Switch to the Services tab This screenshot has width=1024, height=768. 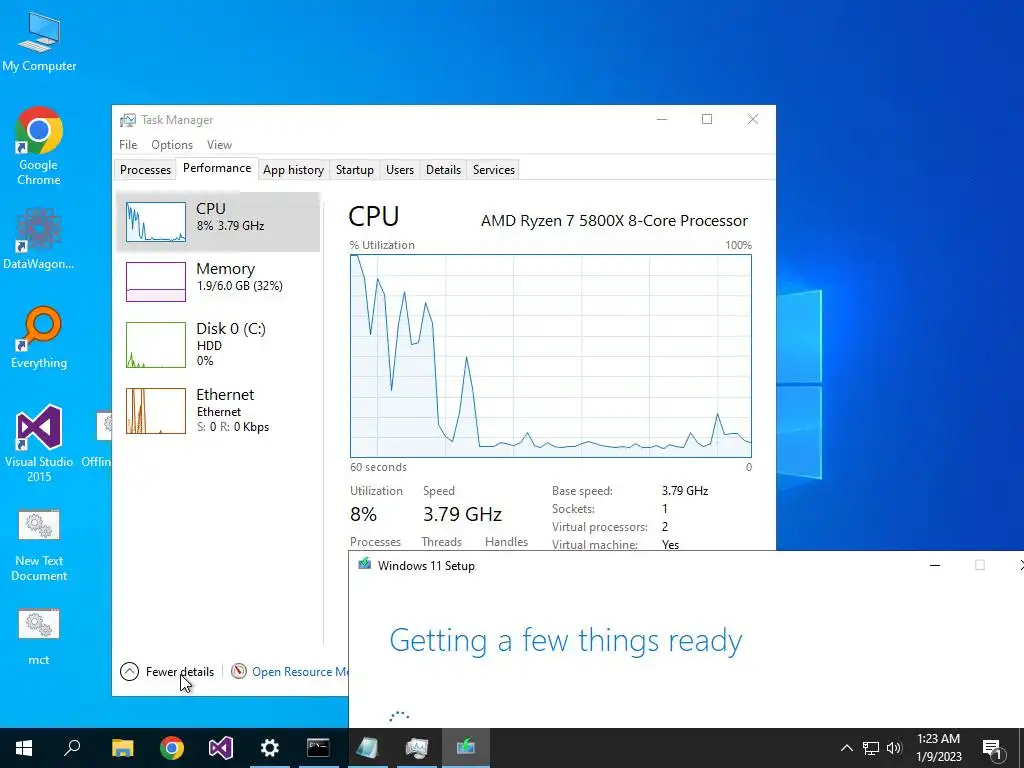(x=494, y=170)
